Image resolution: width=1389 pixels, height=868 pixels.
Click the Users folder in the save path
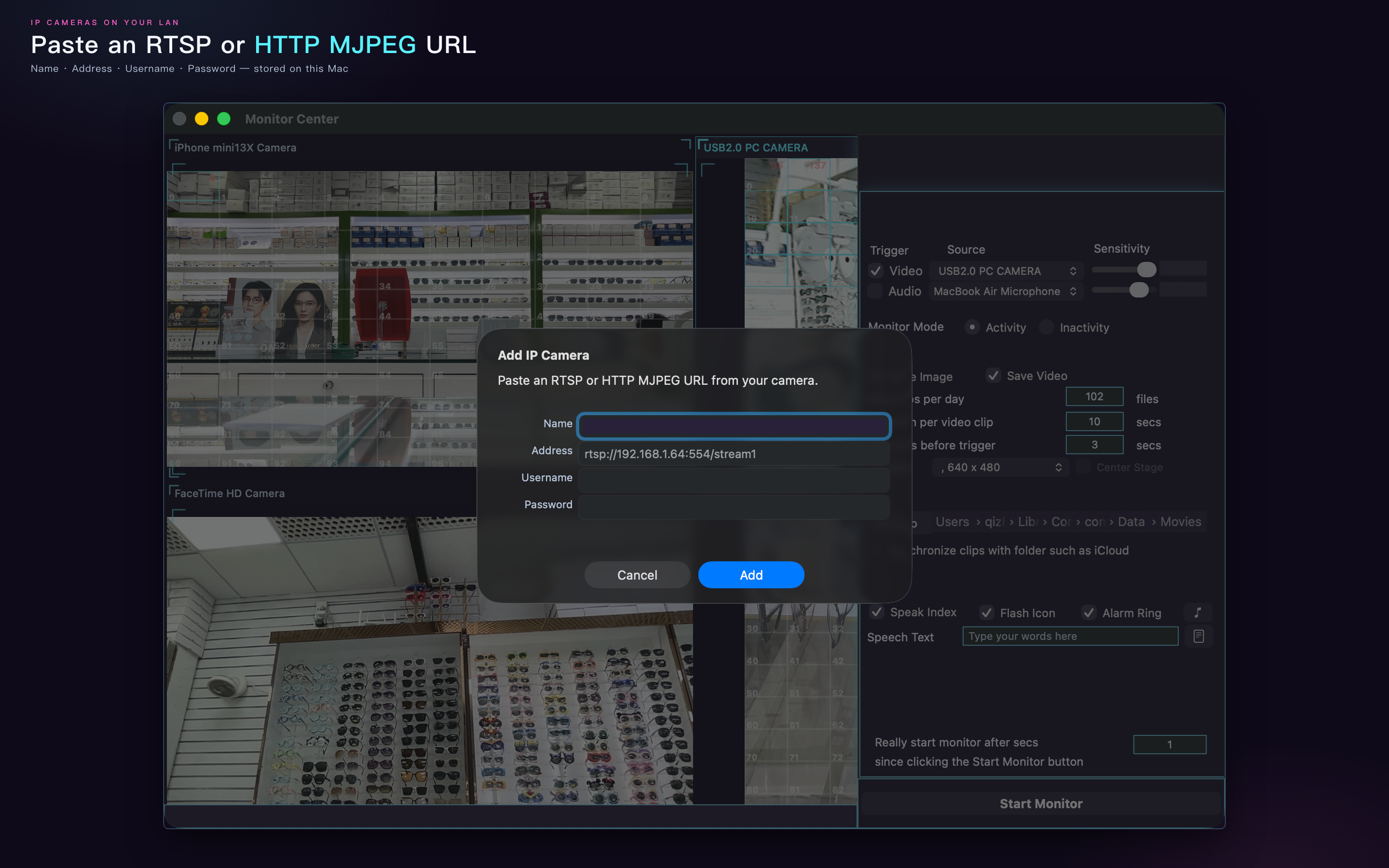[952, 522]
